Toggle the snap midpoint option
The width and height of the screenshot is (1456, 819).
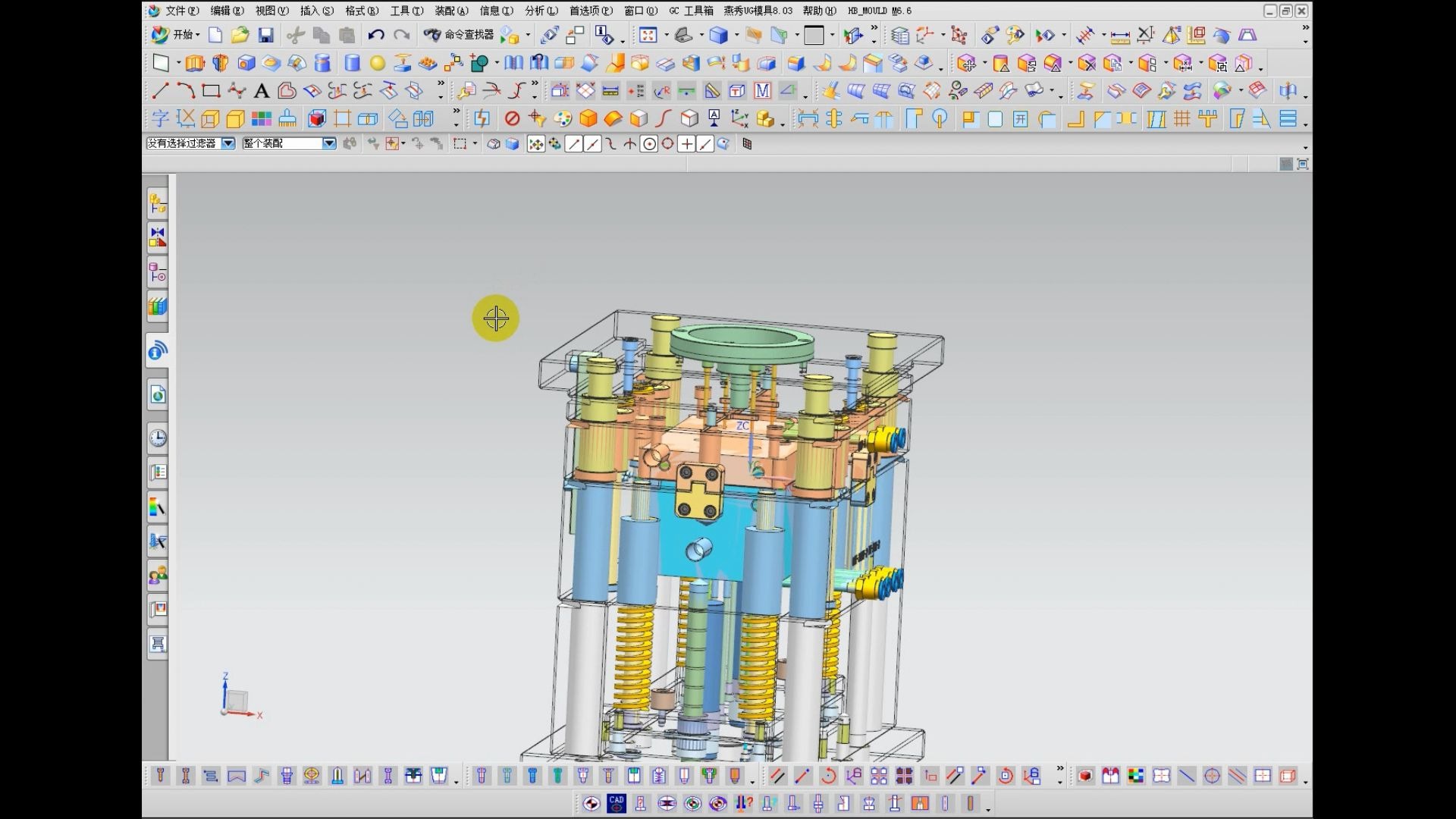[x=592, y=144]
